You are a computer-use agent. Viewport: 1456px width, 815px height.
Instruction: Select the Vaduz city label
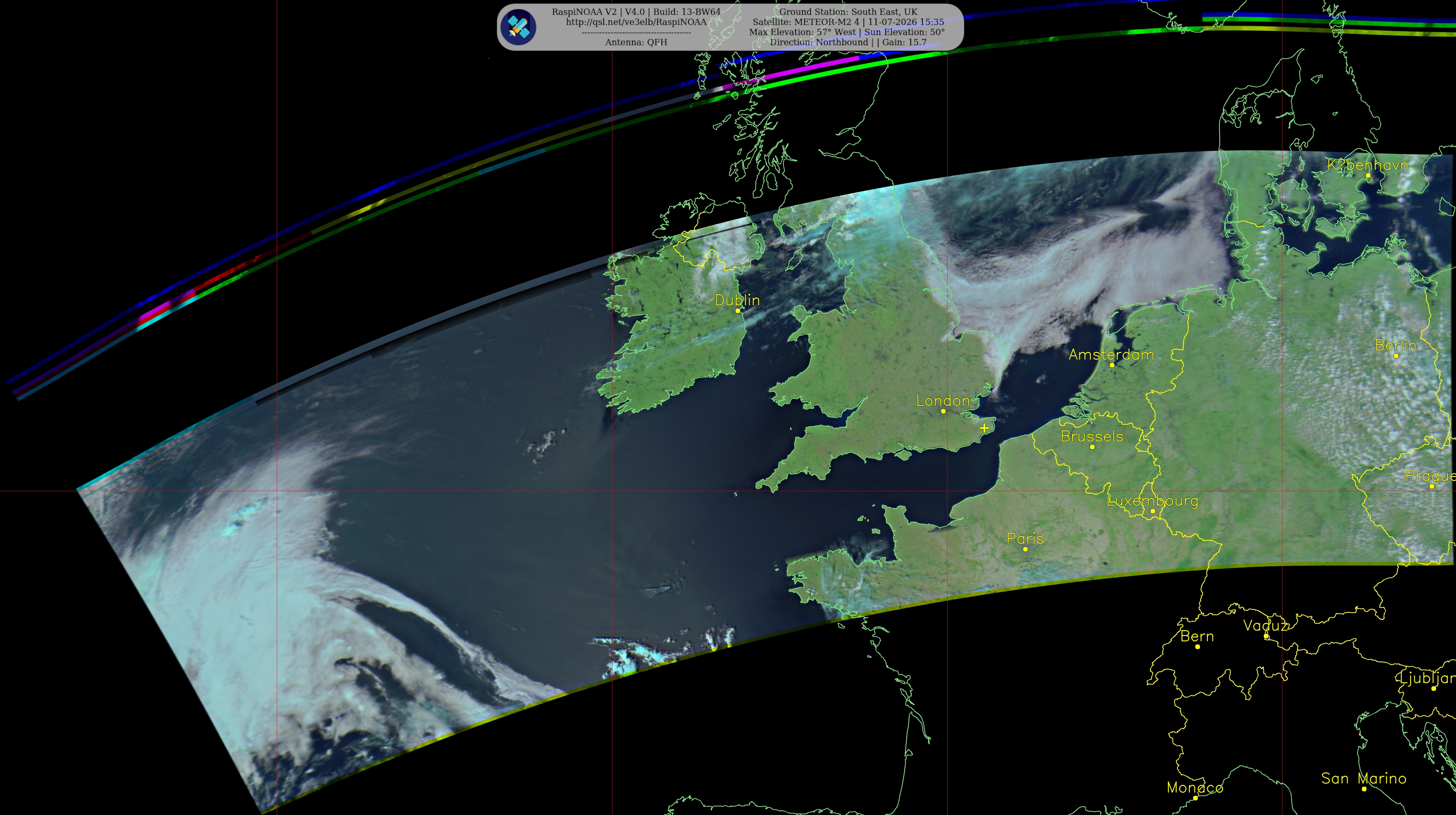[1266, 626]
